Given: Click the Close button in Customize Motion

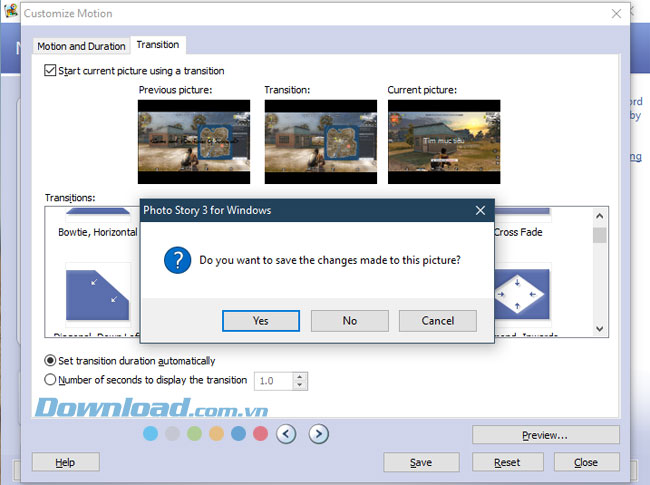Looking at the screenshot, I should 586,462.
